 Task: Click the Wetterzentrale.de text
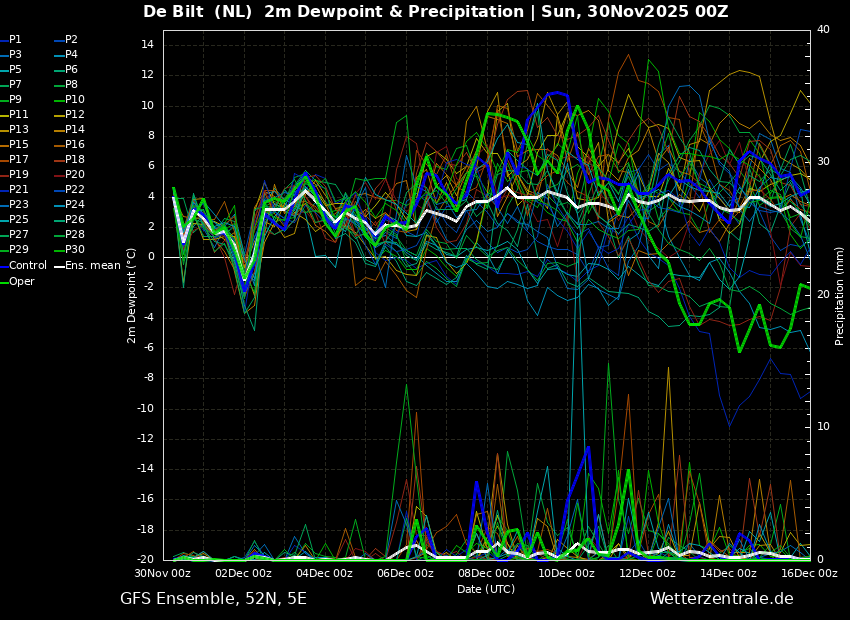tap(721, 599)
